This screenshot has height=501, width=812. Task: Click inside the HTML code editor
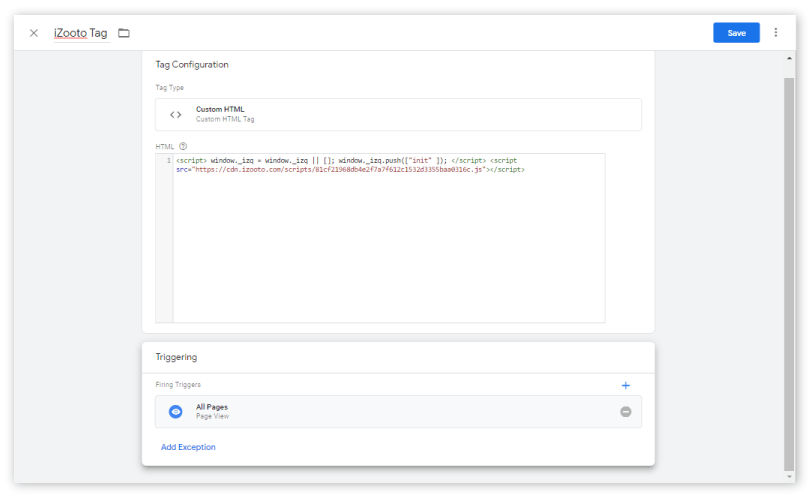coord(389,238)
